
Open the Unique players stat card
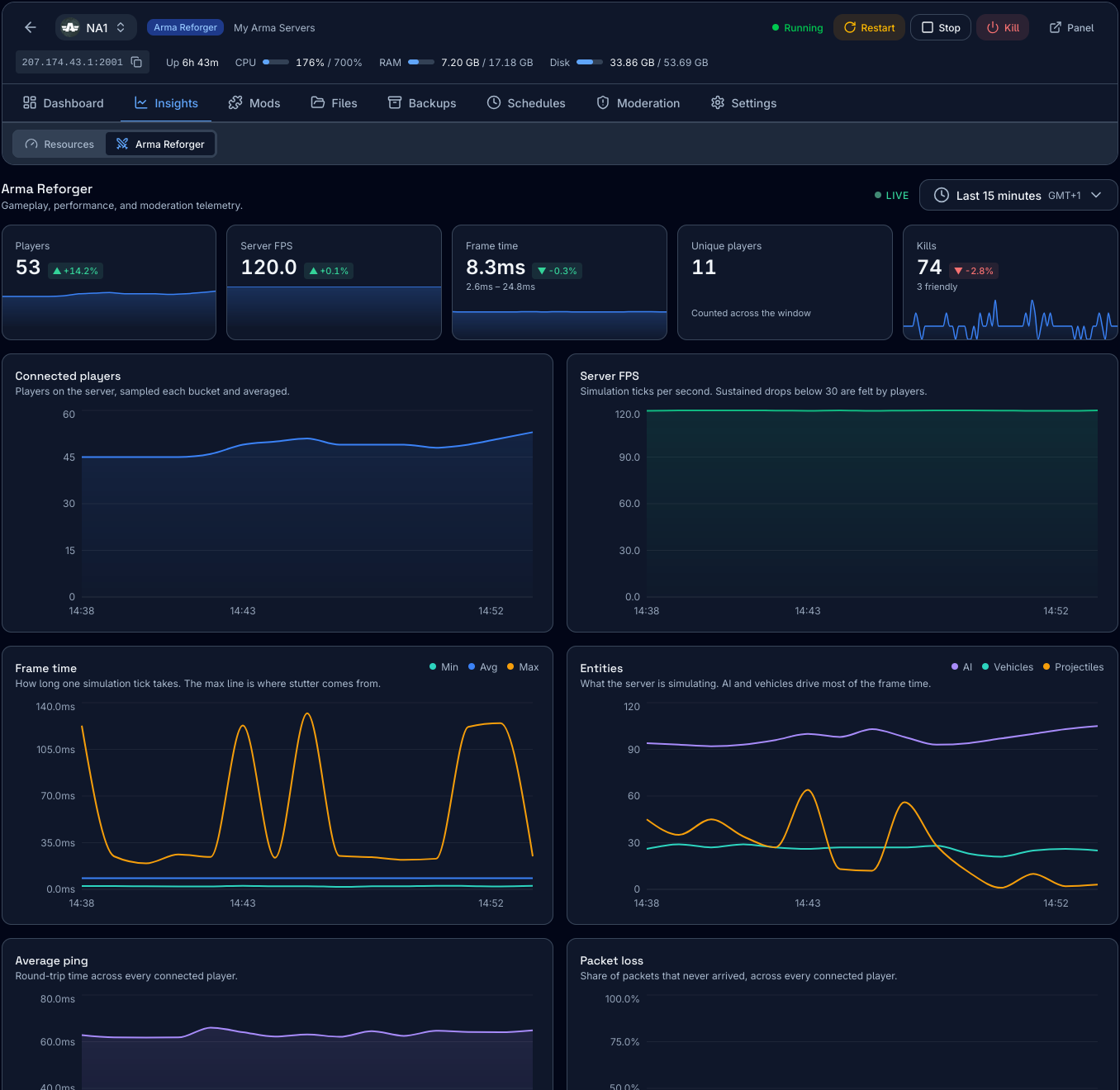[785, 282]
